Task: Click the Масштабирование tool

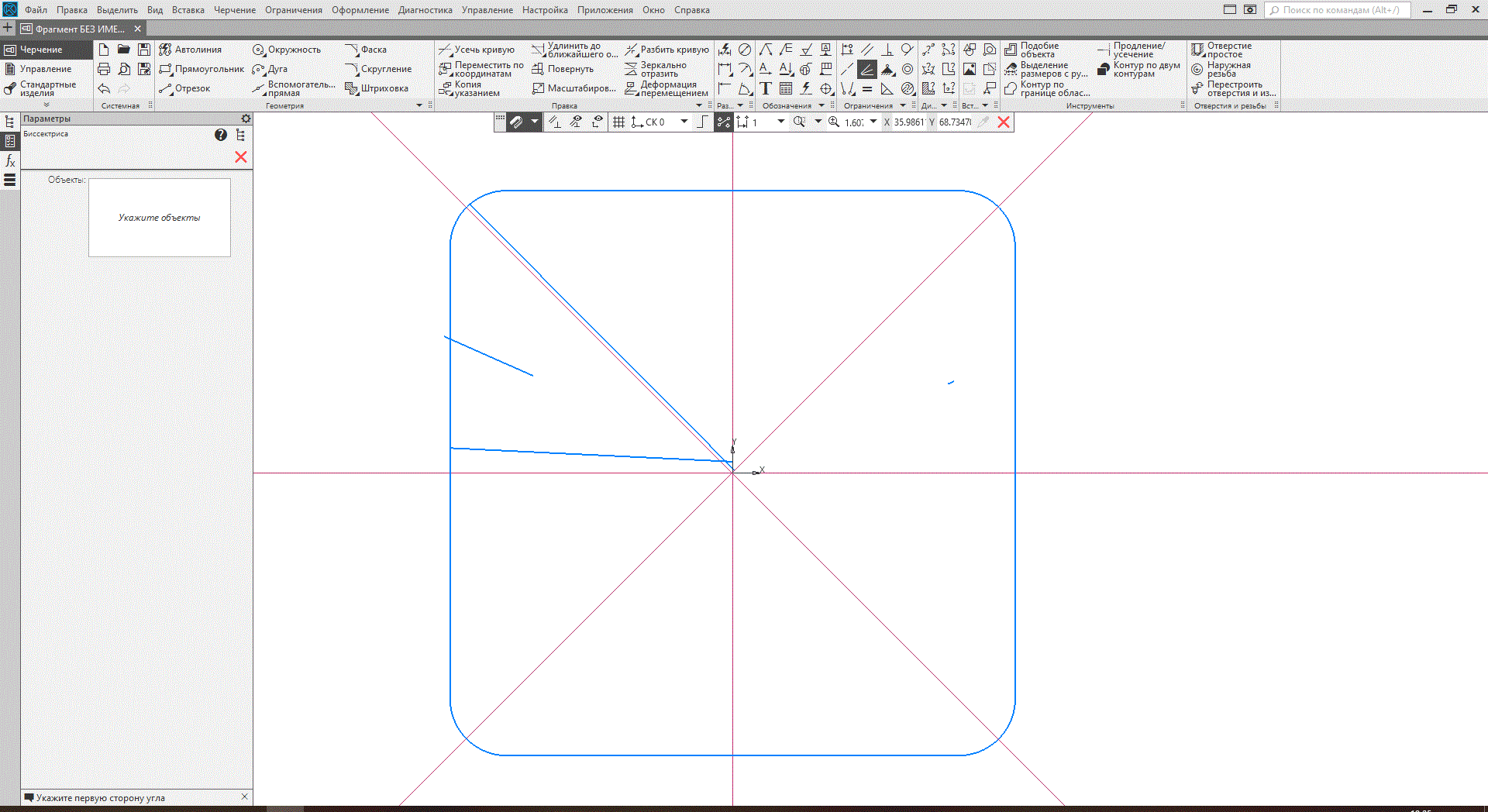Action: coord(574,88)
